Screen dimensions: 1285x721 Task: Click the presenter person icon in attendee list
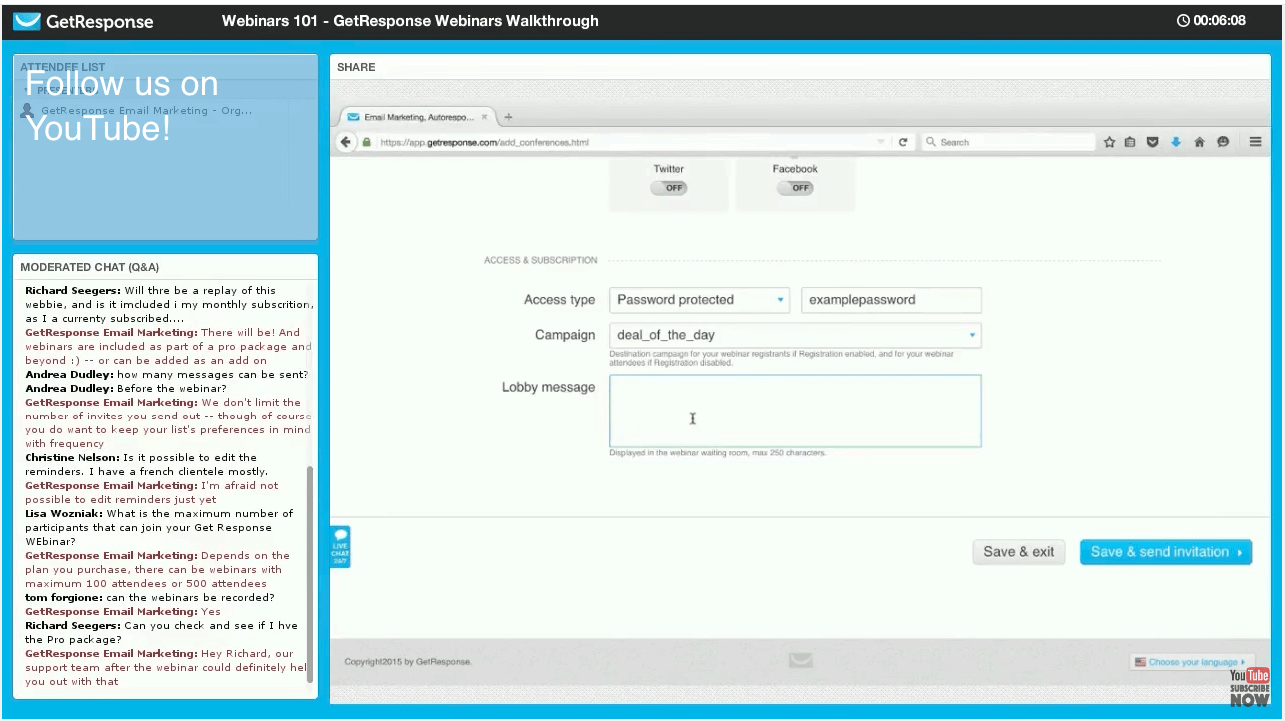coord(27,110)
